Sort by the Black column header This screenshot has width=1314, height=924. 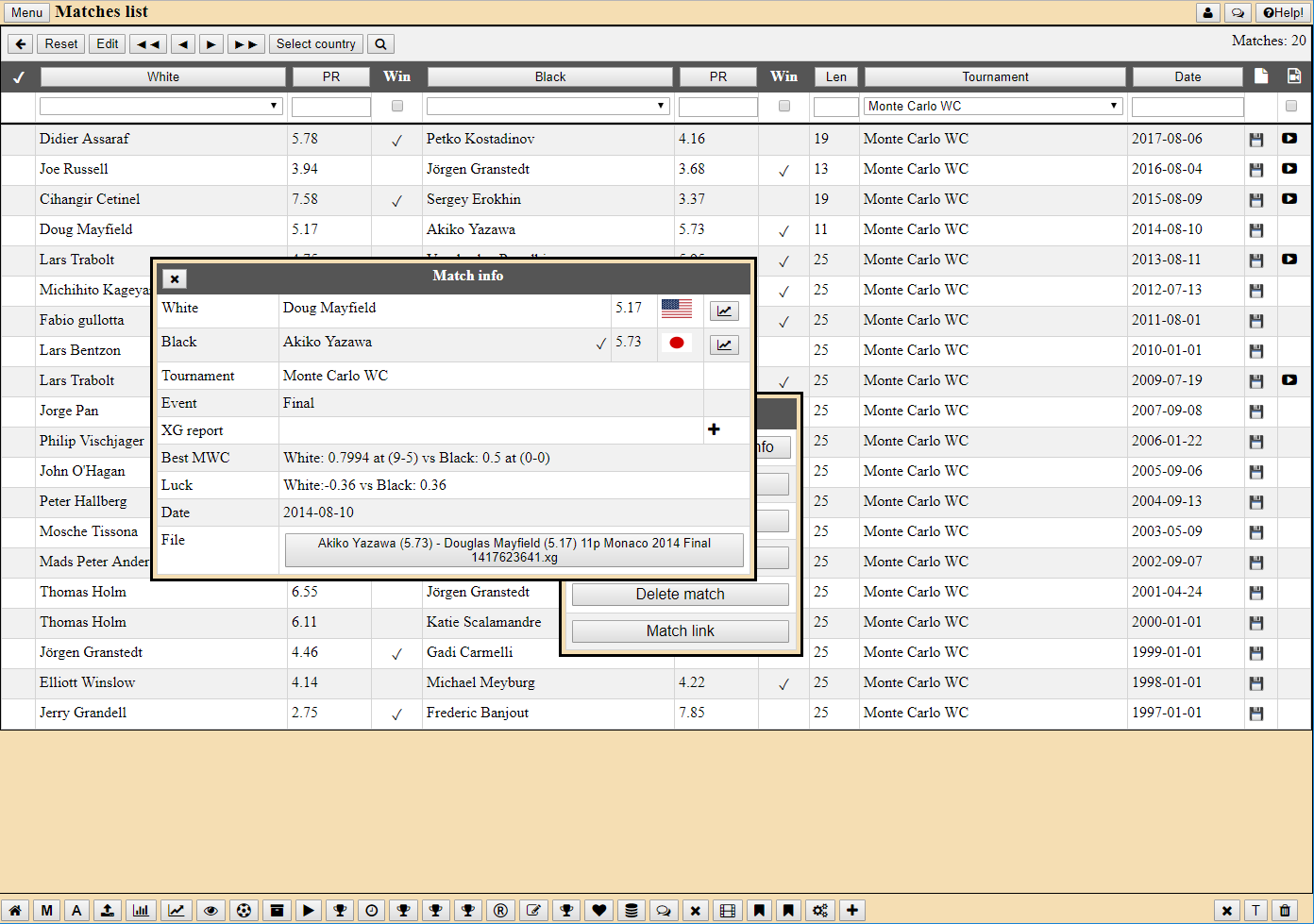coord(550,77)
